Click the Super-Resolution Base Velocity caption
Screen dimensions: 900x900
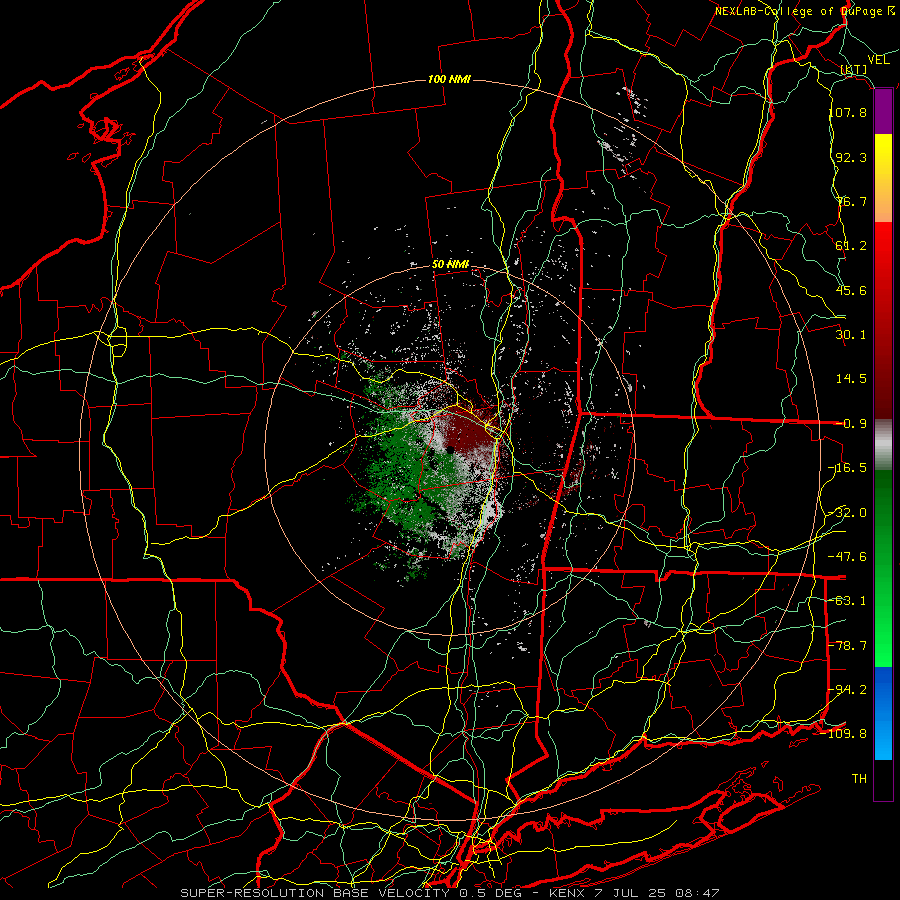pos(450,893)
